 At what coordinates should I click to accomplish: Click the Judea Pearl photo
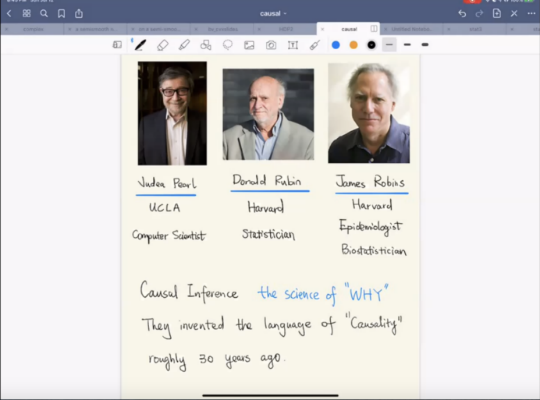[172, 113]
